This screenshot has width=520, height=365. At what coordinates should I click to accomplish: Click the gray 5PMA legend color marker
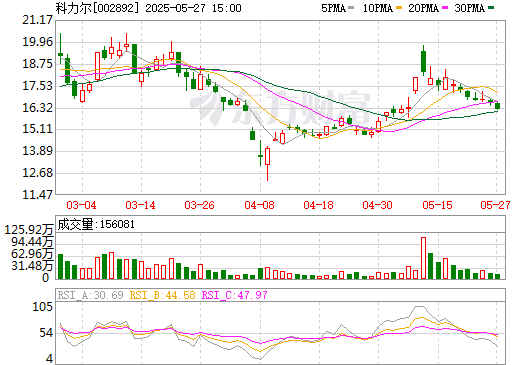[351, 8]
